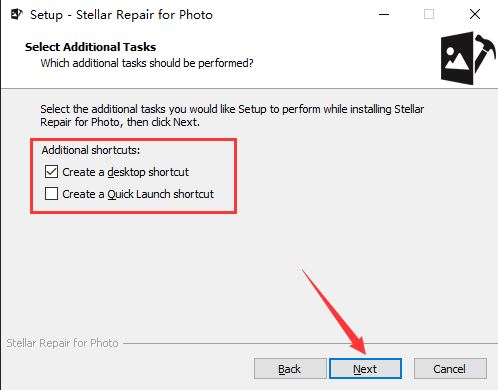This screenshot has width=498, height=390.
Task: Click the hammer in the Stellar logo
Action: point(484,52)
